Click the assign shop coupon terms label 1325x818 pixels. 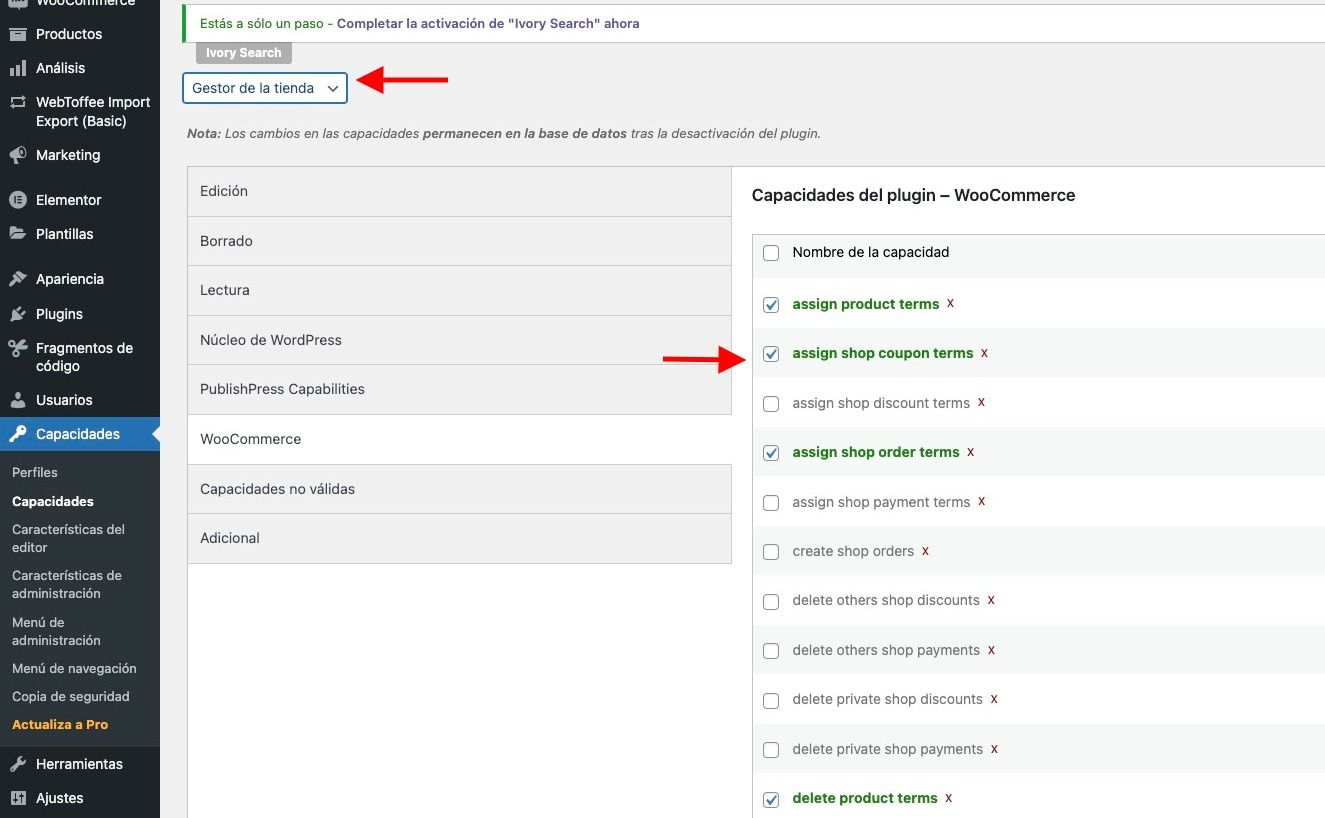(x=883, y=353)
